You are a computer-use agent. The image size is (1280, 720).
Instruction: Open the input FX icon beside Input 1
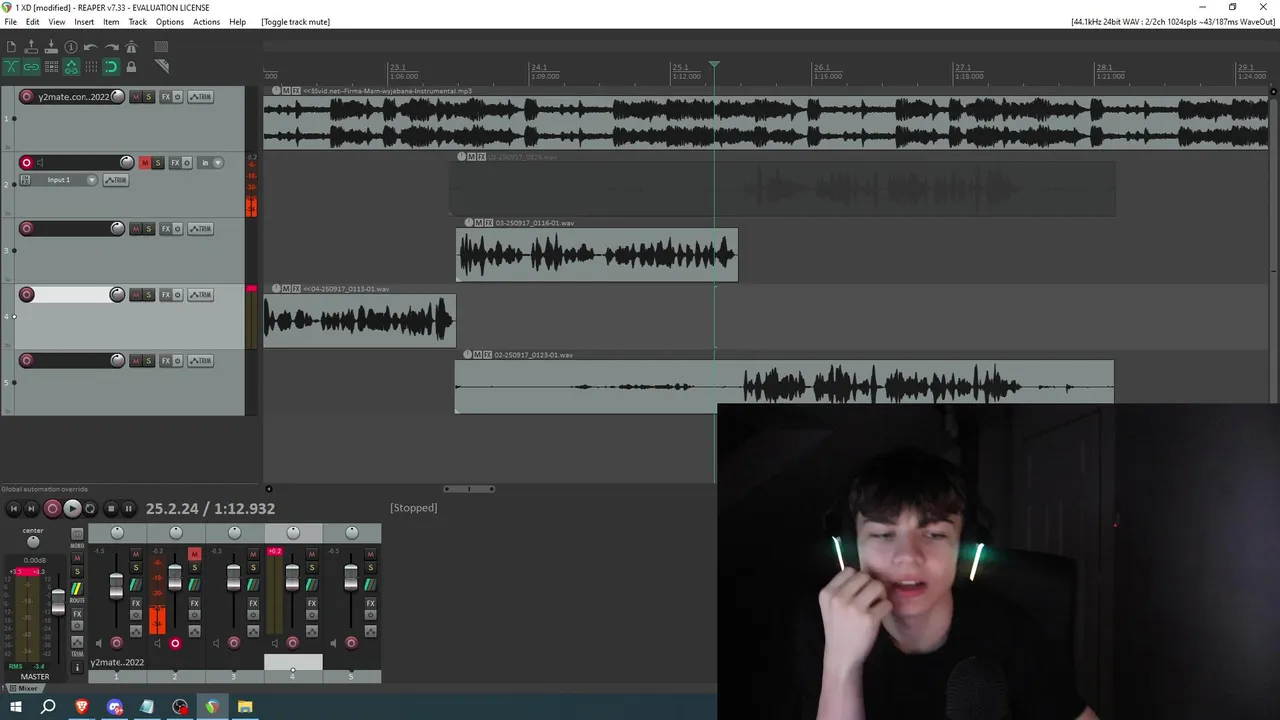coord(26,180)
